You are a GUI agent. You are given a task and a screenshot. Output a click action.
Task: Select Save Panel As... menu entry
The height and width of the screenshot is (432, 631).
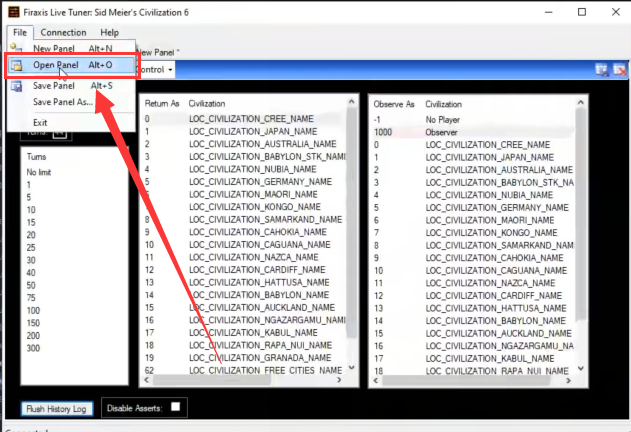pos(71,102)
